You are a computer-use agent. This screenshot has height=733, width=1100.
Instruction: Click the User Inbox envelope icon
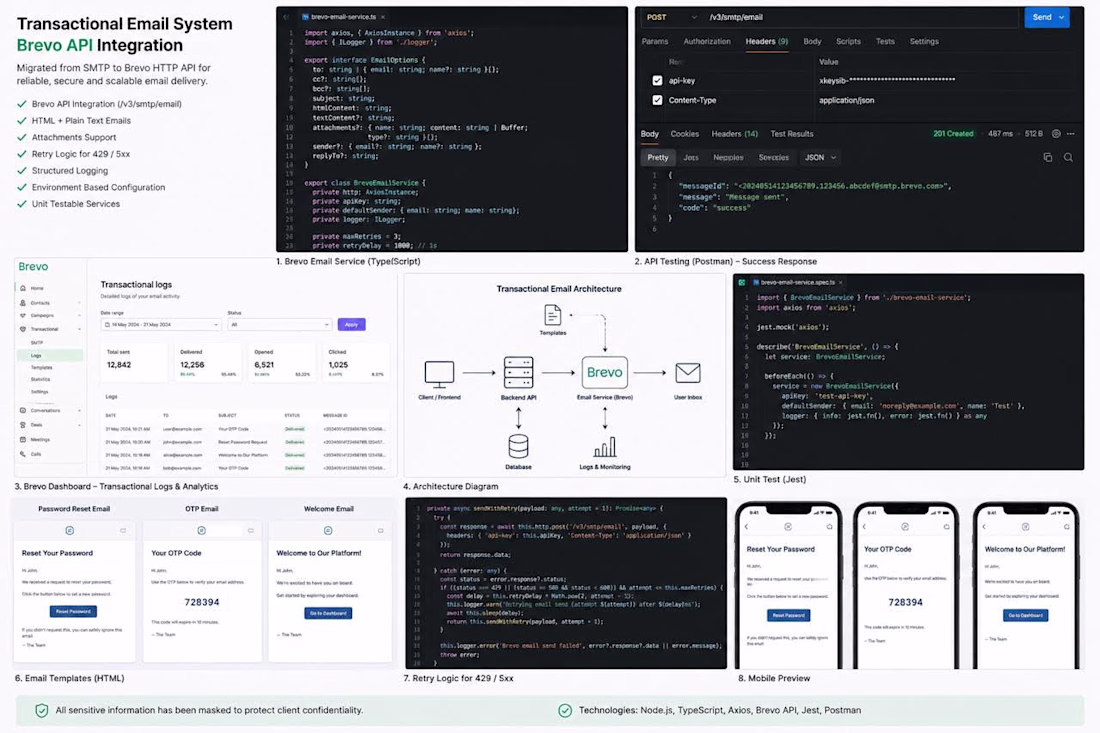coord(688,372)
